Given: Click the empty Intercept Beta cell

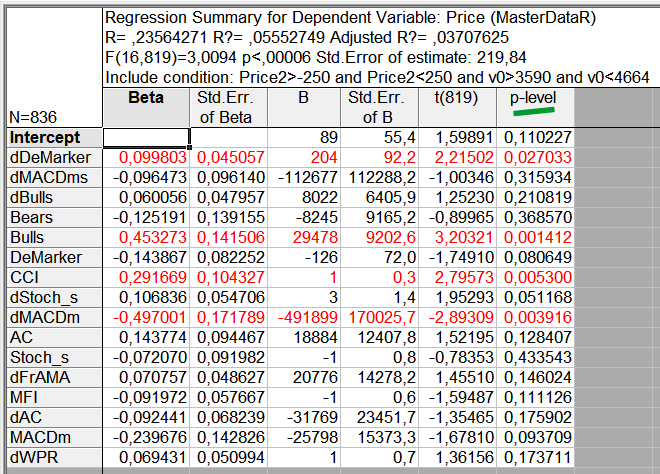Looking at the screenshot, I should pos(146,138).
